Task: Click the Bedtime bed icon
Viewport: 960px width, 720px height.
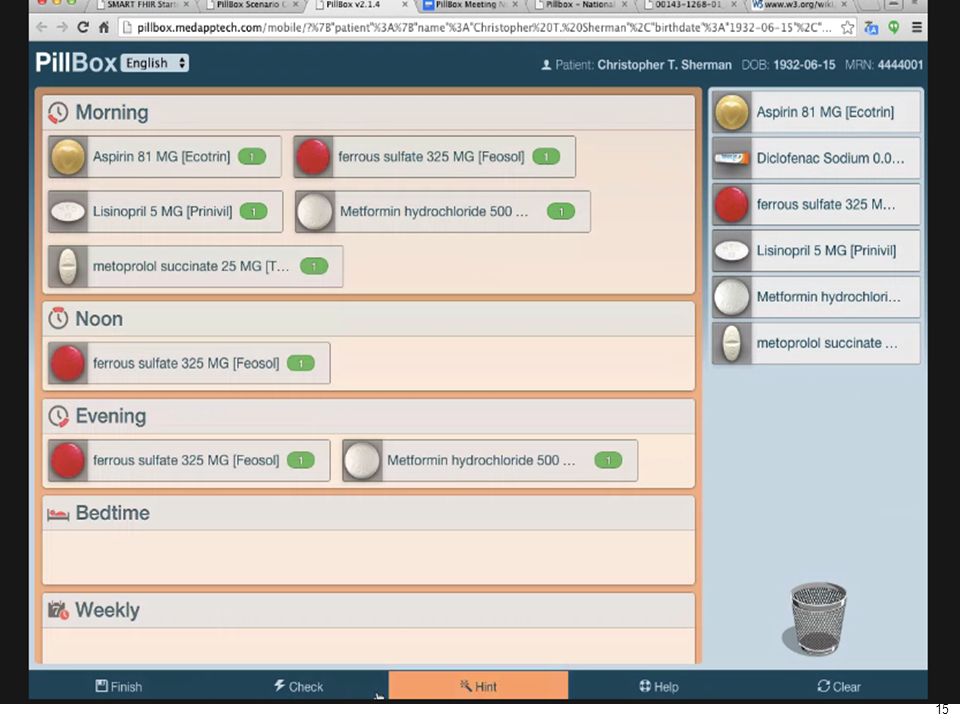Action: point(58,514)
